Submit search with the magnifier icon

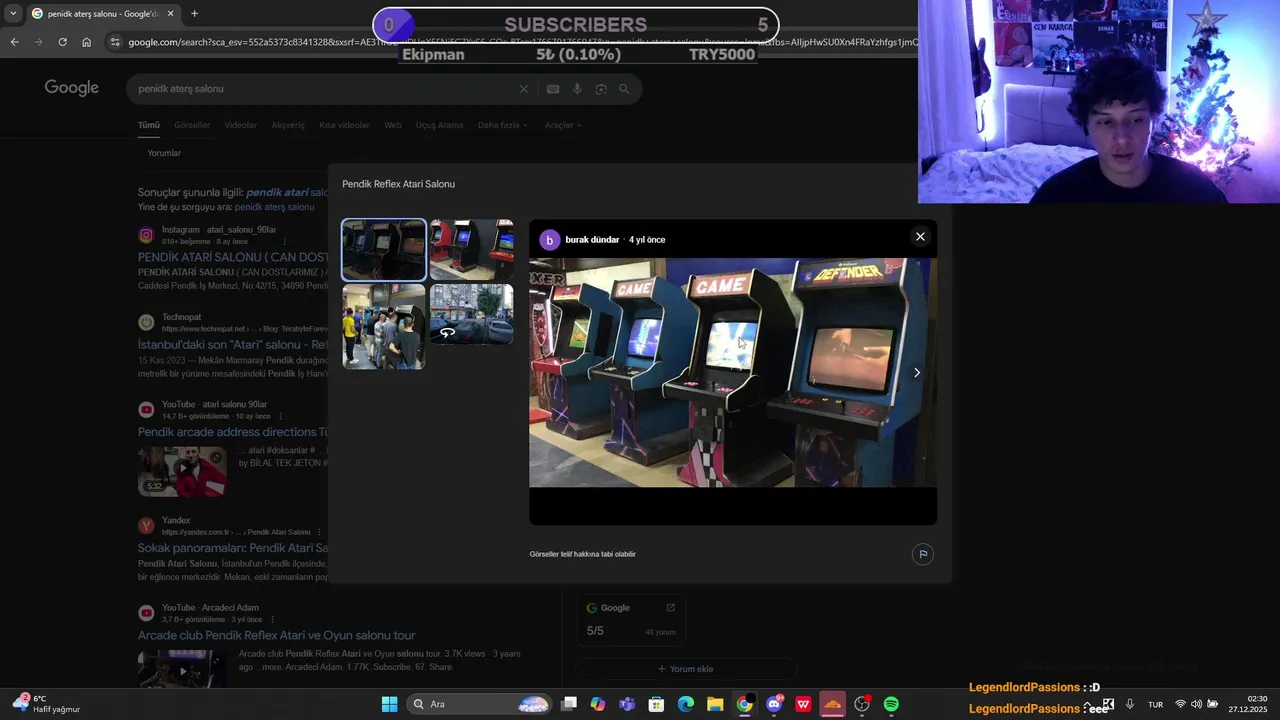point(624,89)
